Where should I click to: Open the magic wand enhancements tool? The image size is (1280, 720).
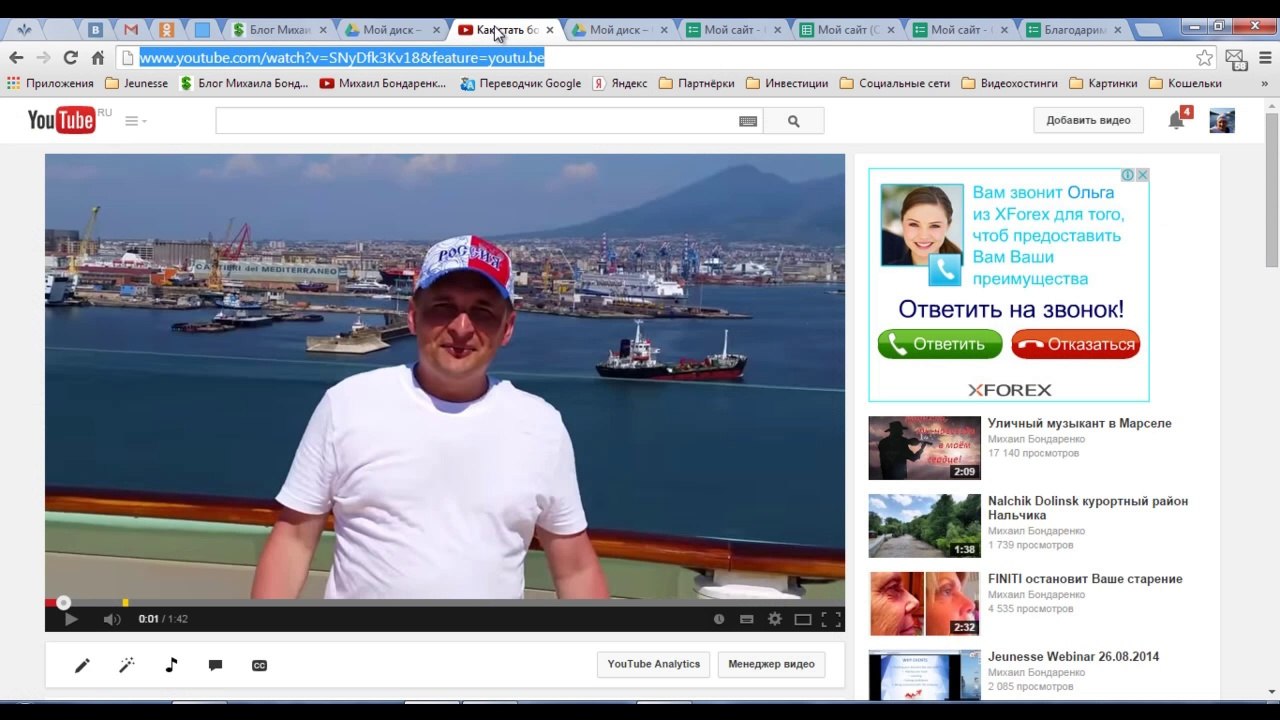127,665
